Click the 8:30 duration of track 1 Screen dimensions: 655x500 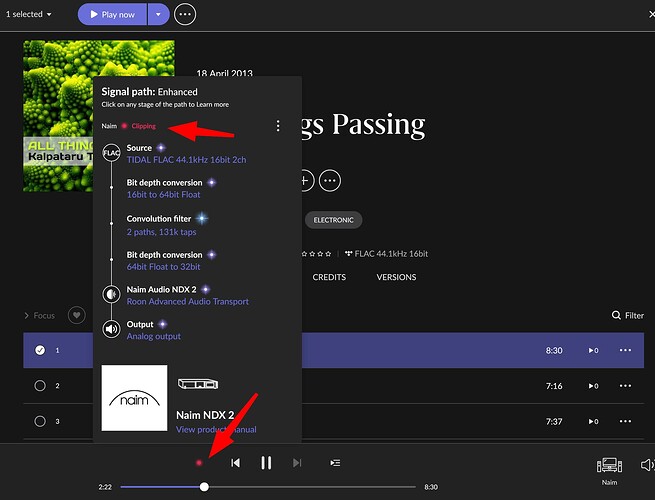pos(554,350)
